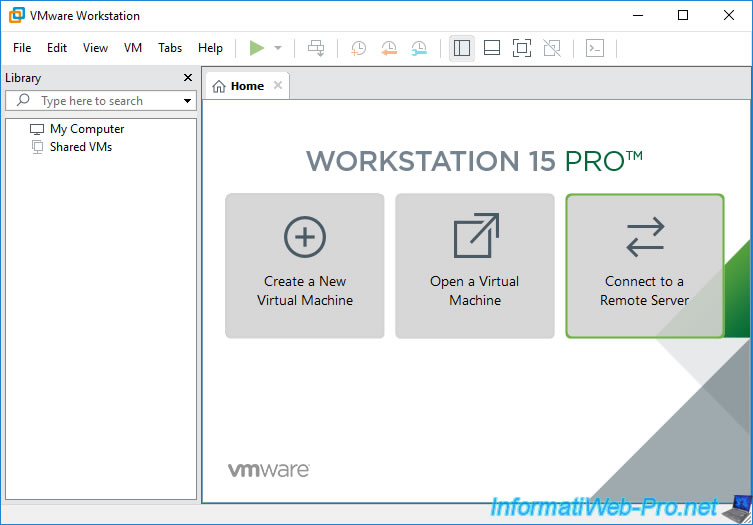This screenshot has width=753, height=525.
Task: Open the Edit menu
Action: 57,48
